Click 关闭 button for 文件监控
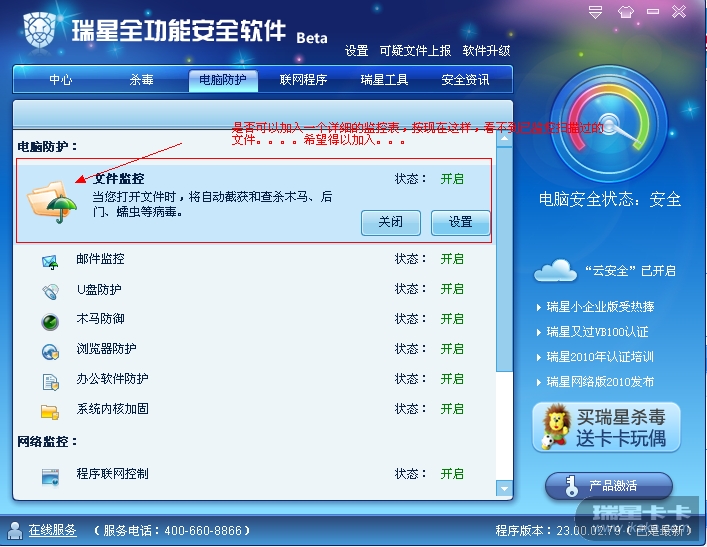Image resolution: width=707 pixels, height=547 pixels. (x=391, y=222)
